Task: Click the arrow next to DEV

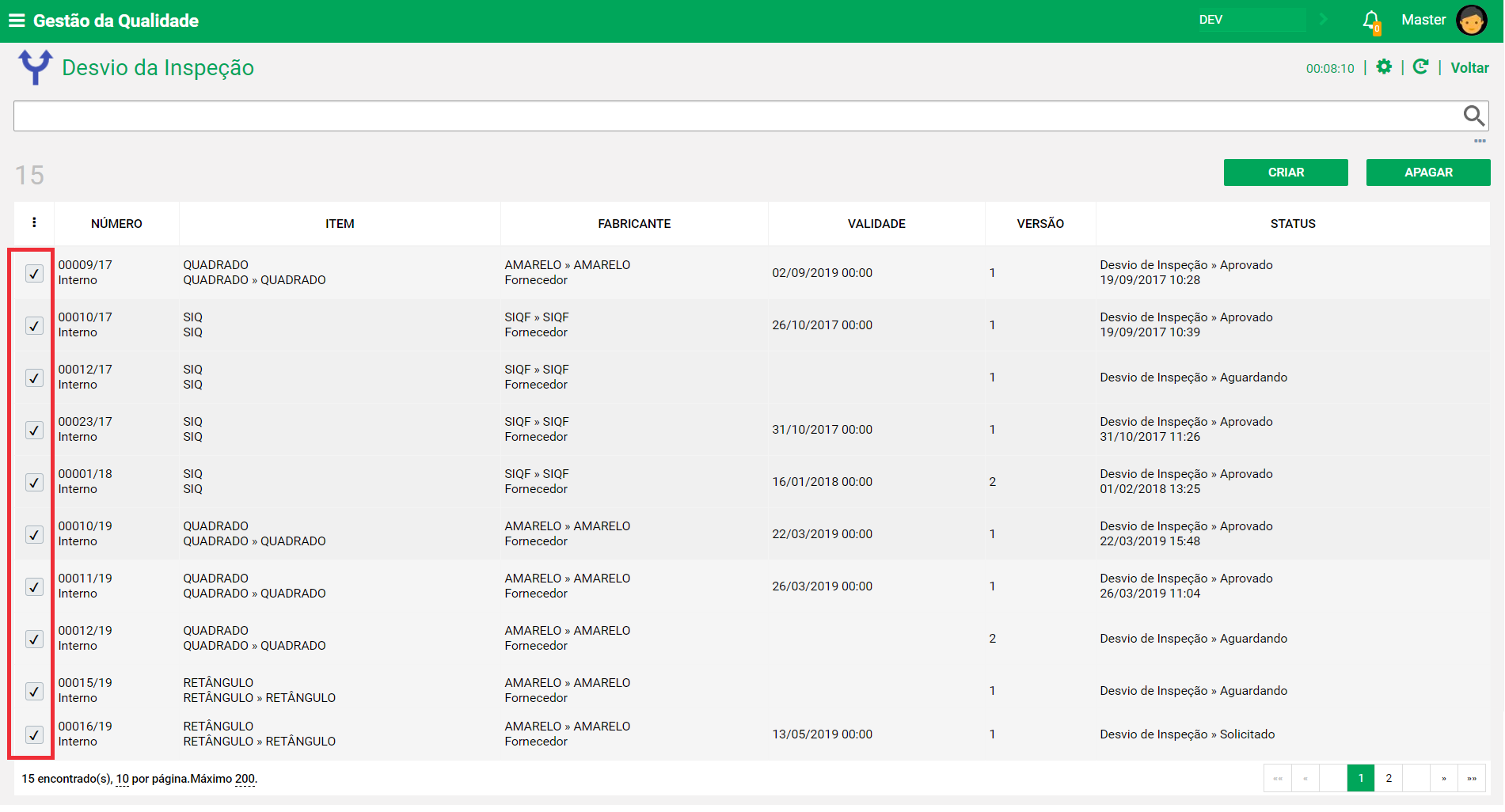Action: pyautogui.click(x=1324, y=20)
